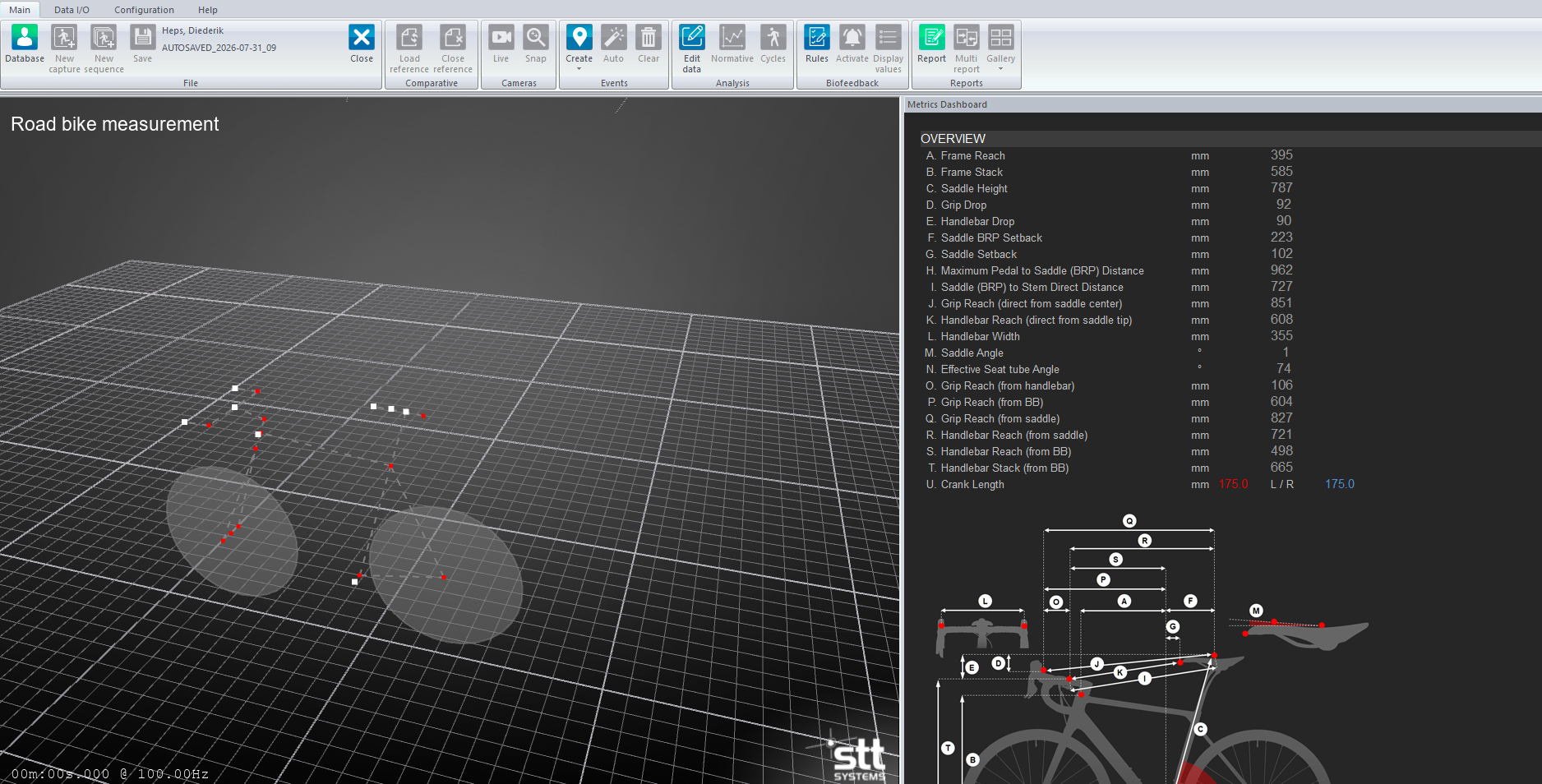Viewport: 1542px width, 784px height.
Task: Click Close reference in Comparative group
Action: 453,49
